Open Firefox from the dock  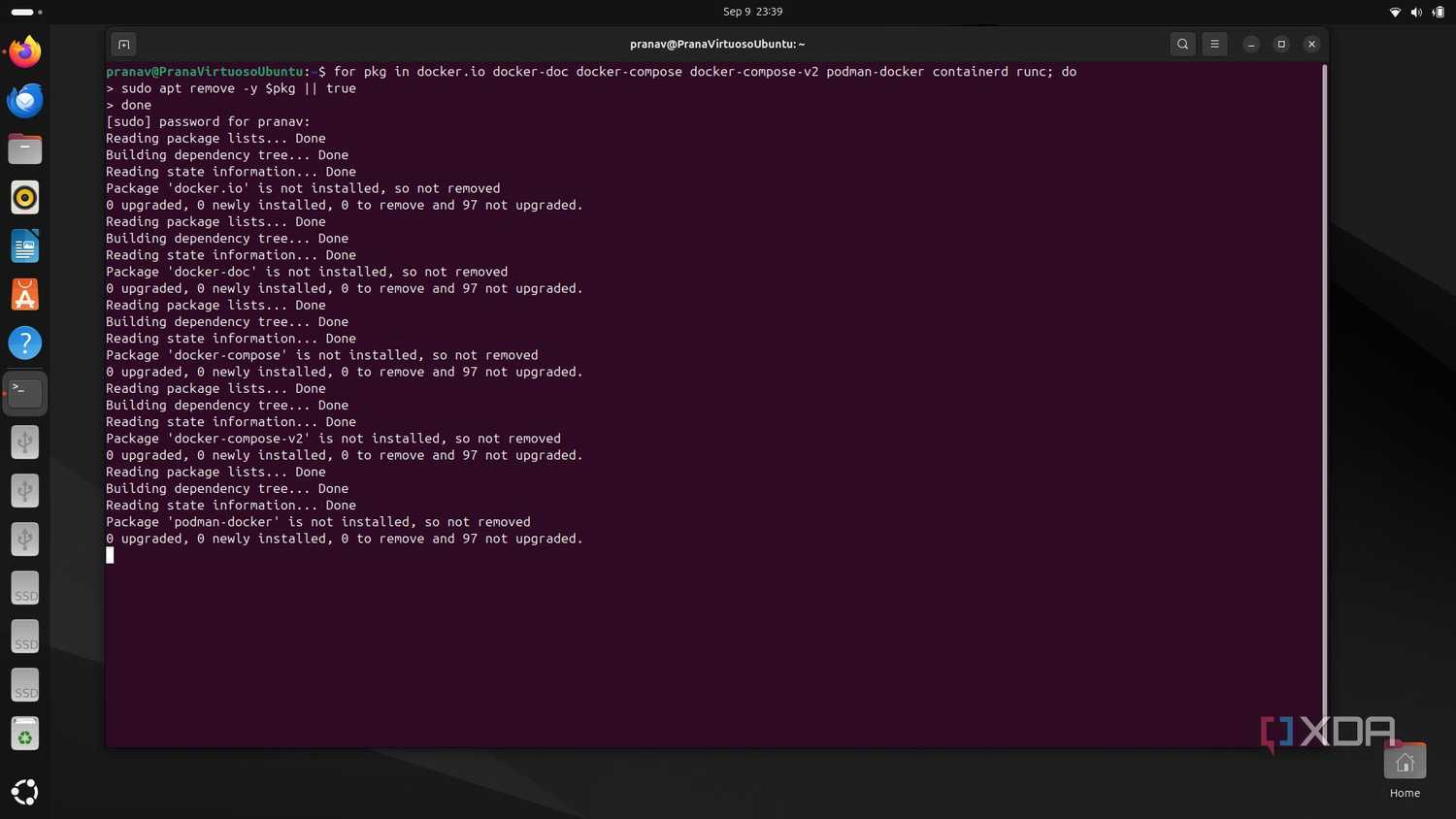point(25,51)
